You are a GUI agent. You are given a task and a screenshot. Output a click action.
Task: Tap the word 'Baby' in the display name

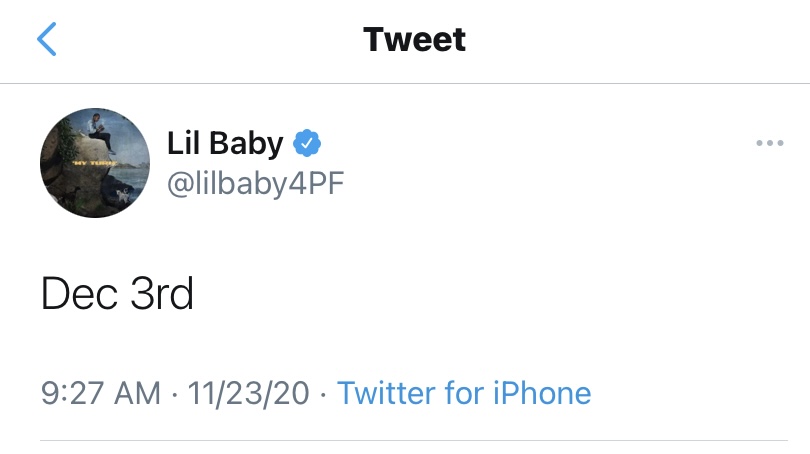click(246, 143)
